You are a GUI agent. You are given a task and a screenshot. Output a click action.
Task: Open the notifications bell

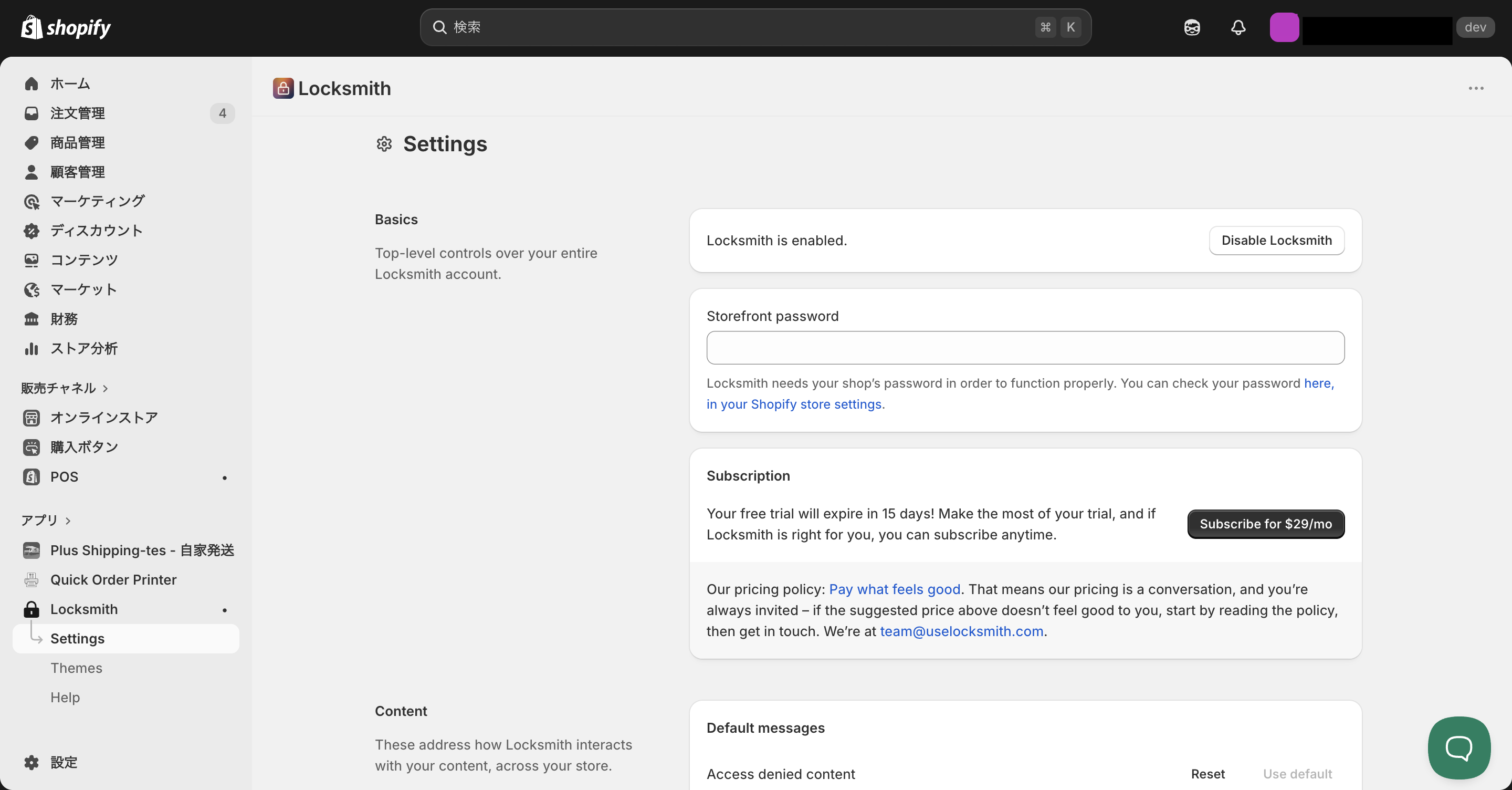1238,27
